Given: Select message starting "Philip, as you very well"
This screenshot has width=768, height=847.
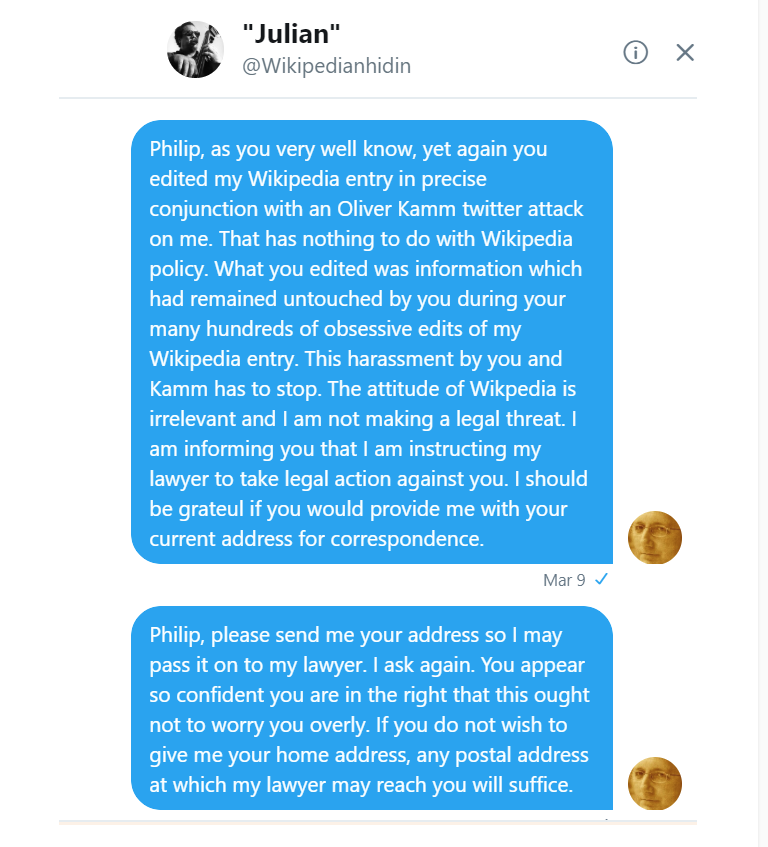Looking at the screenshot, I should point(372,342).
